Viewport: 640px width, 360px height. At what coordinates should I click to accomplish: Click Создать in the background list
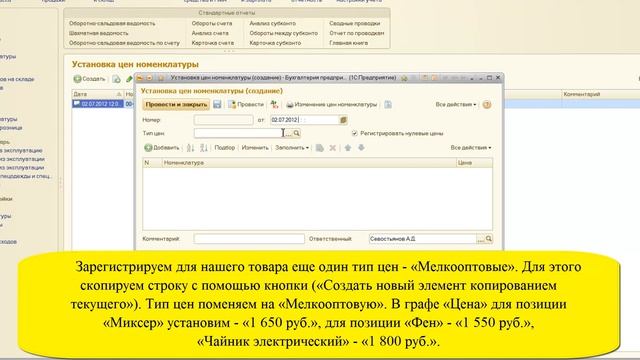click(89, 79)
